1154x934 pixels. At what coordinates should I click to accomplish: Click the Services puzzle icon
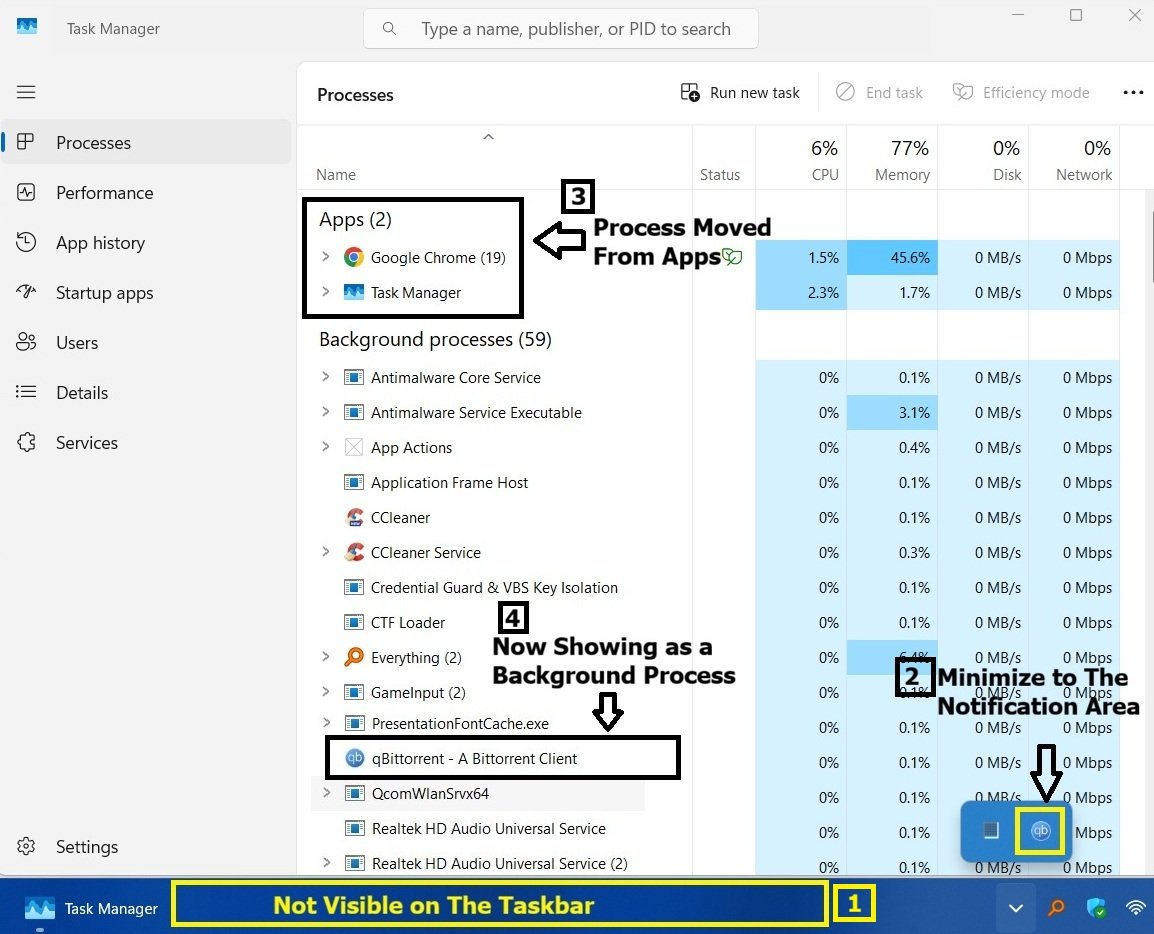click(x=26, y=442)
